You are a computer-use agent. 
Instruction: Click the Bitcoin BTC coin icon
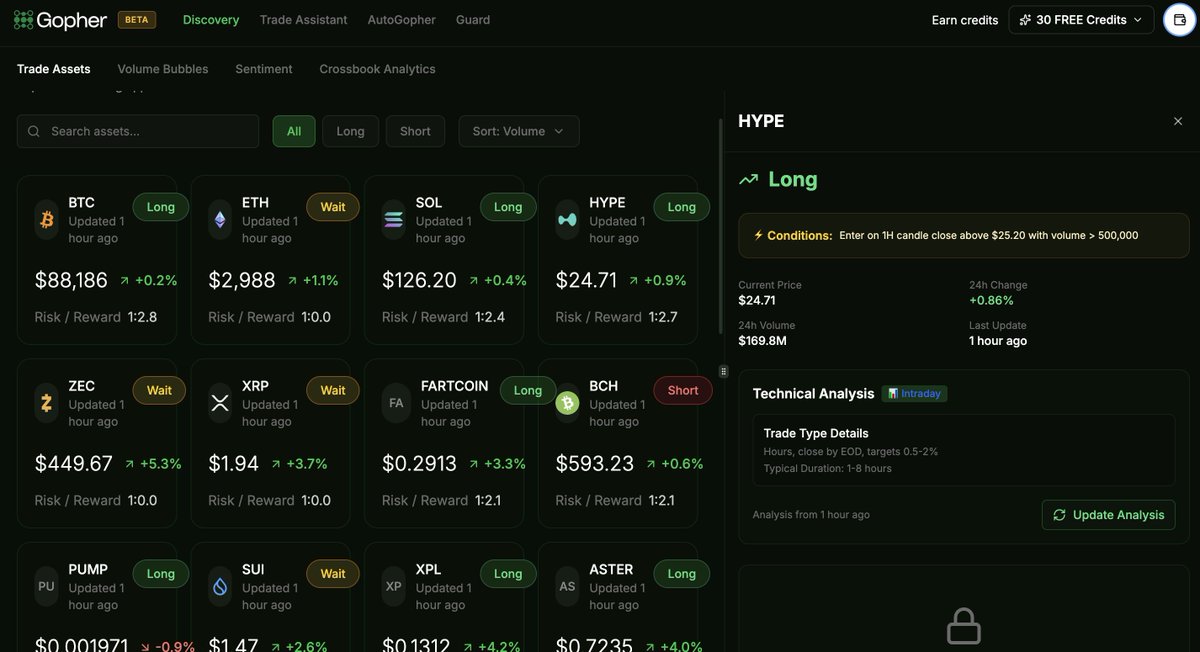(x=47, y=220)
